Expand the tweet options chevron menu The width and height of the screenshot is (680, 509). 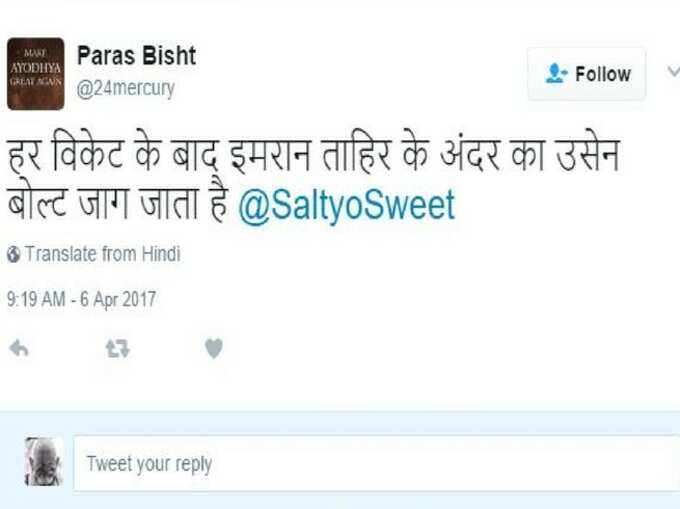pyautogui.click(x=673, y=72)
